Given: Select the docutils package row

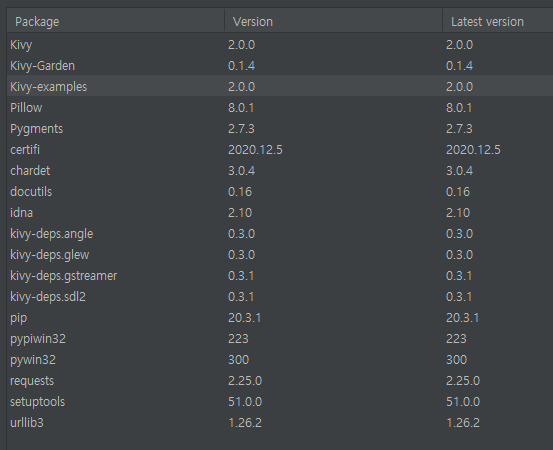Looking at the screenshot, I should click(280, 191).
